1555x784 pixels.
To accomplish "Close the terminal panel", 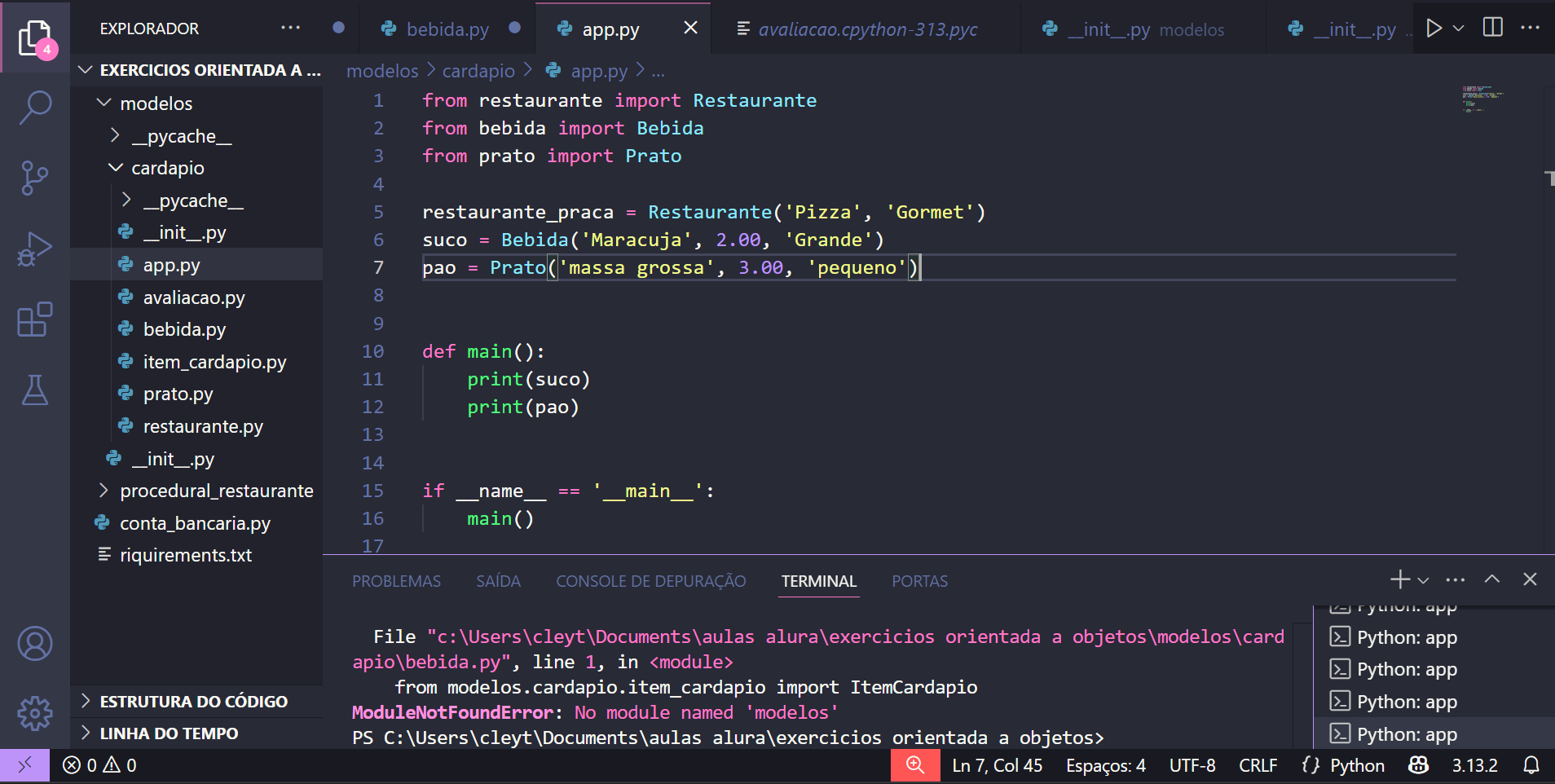I will tap(1530, 579).
